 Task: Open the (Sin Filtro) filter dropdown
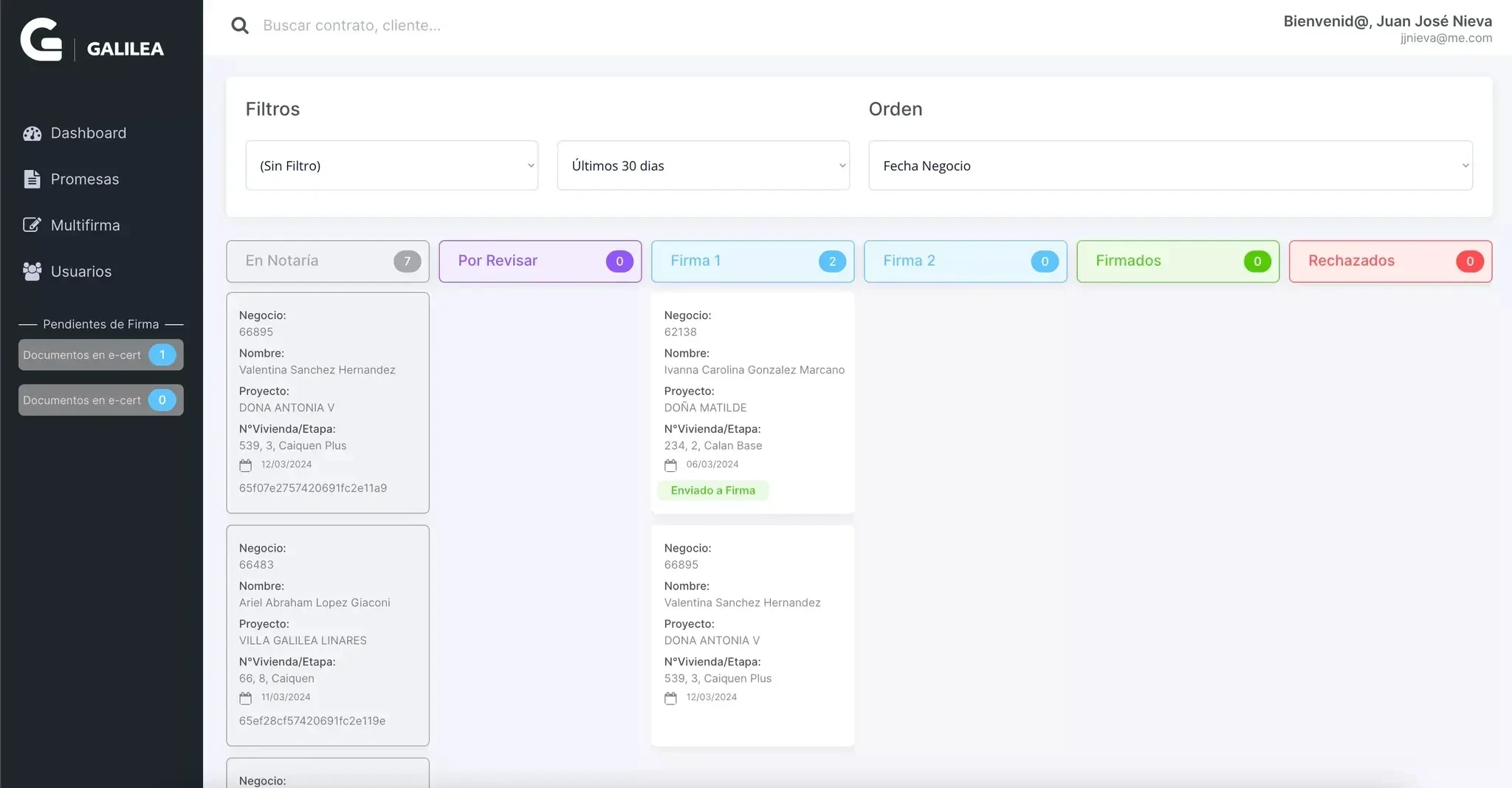(392, 165)
